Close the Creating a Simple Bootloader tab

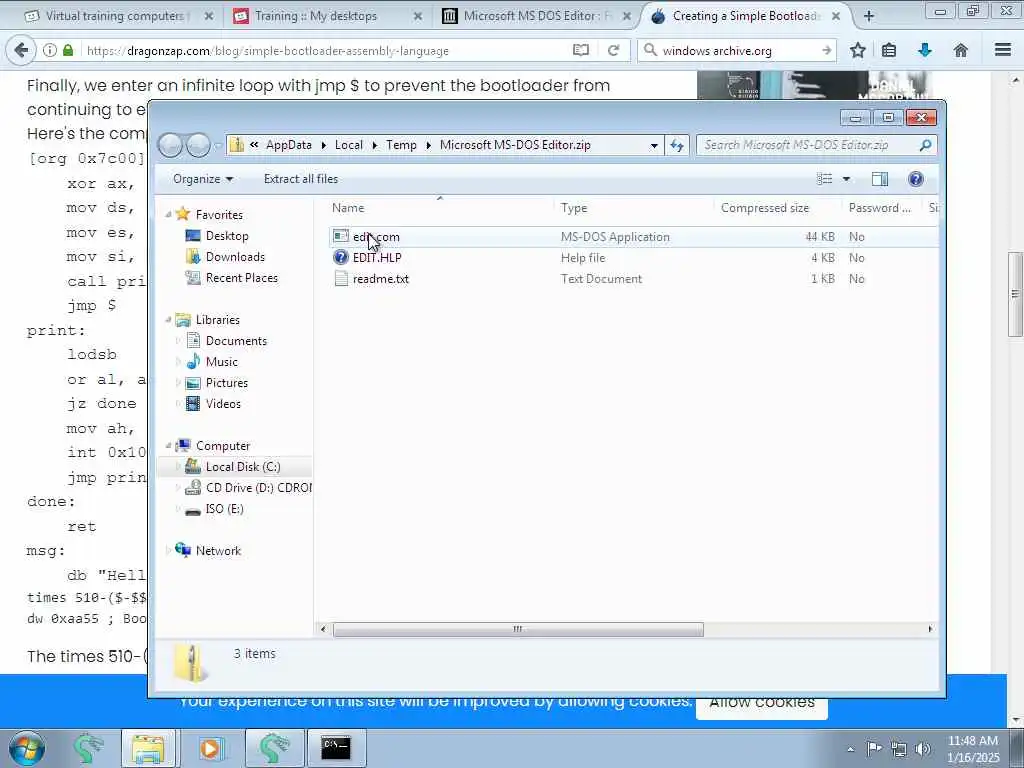(x=835, y=16)
